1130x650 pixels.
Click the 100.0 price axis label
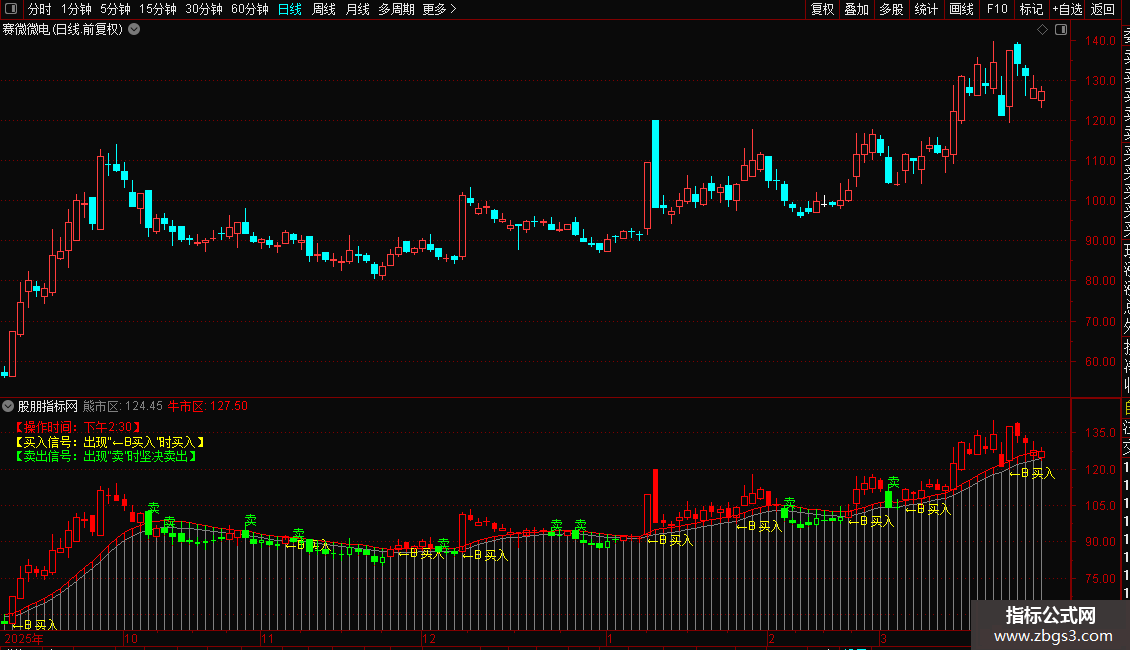click(x=1100, y=201)
